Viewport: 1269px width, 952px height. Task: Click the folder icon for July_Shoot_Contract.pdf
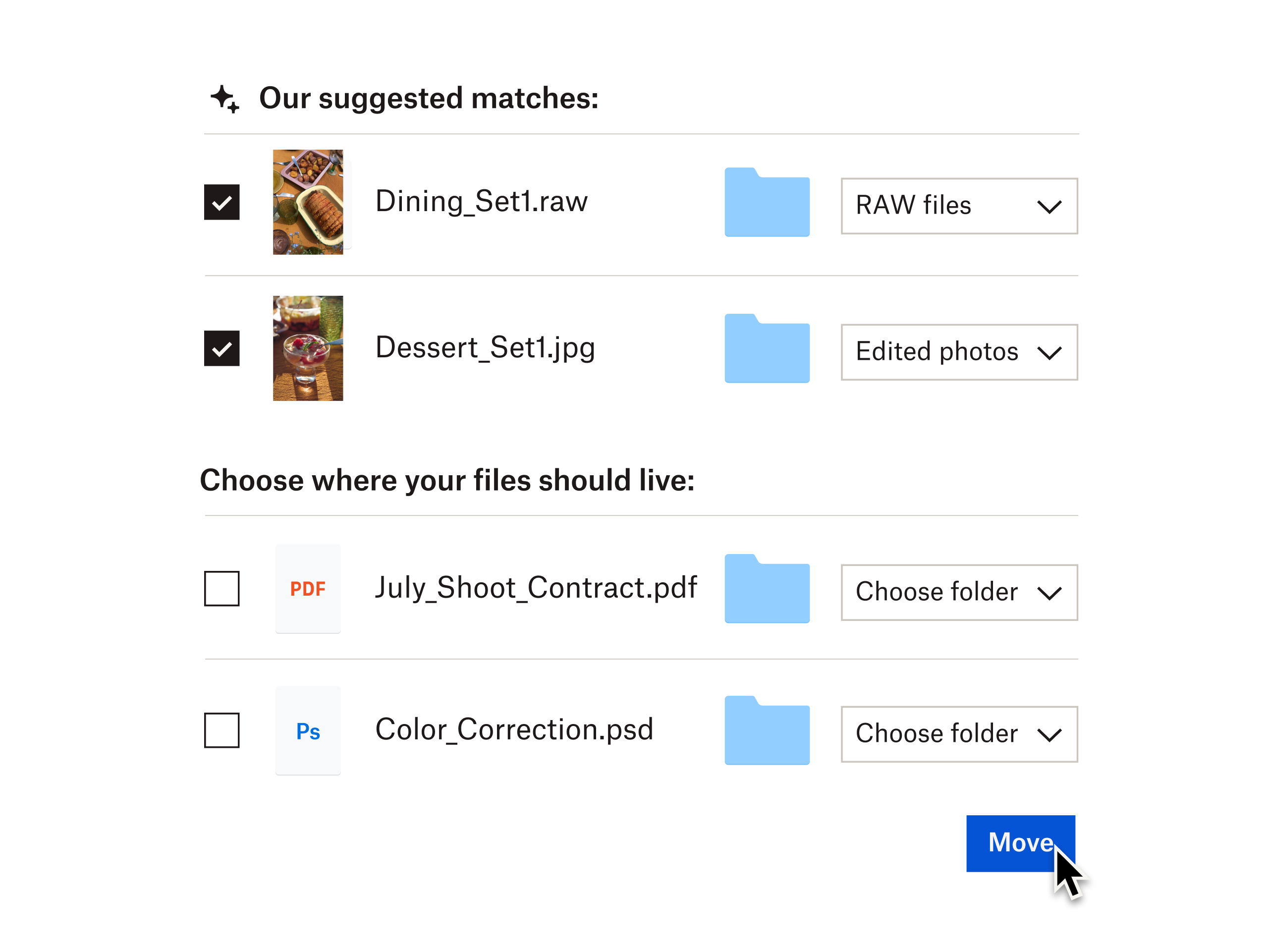click(766, 589)
